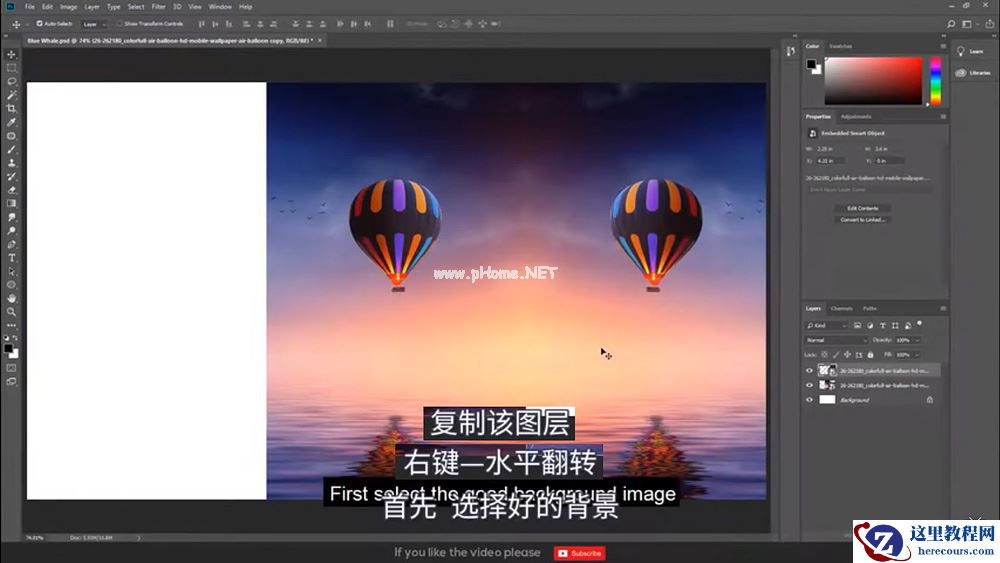
Task: Switch to the Channels tab
Action: click(841, 309)
